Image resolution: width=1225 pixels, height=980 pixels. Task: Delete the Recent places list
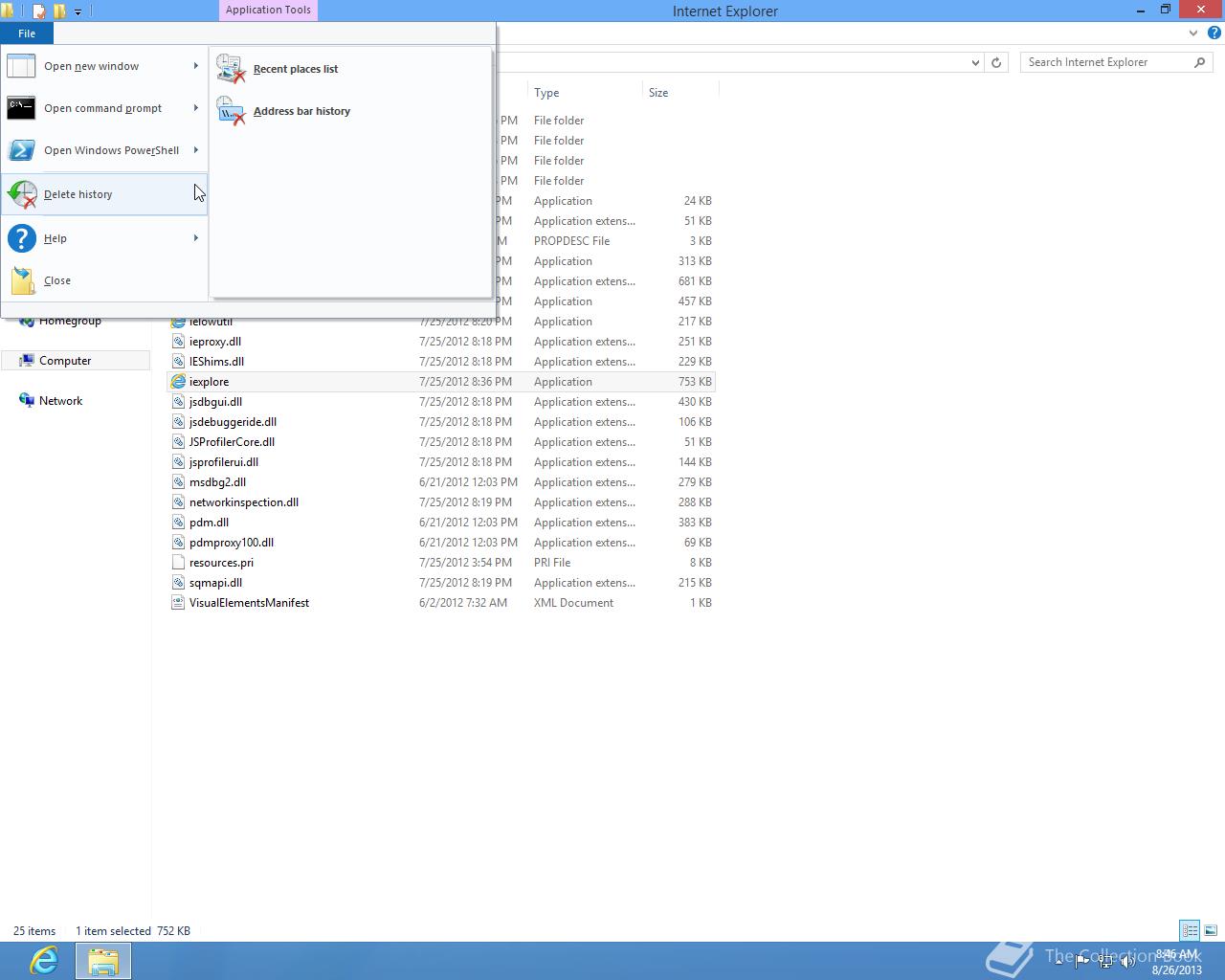[x=350, y=69]
